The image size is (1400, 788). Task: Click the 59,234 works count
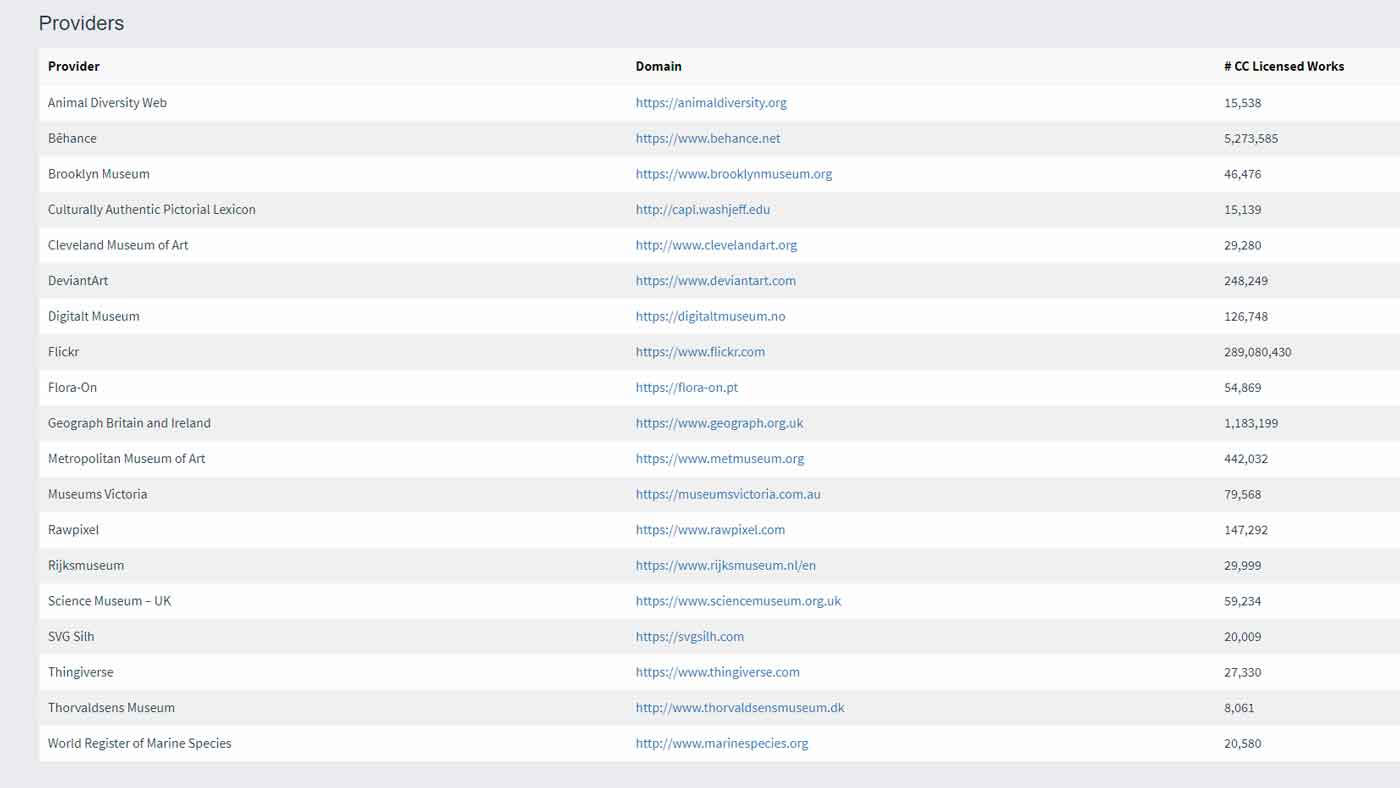pyautogui.click(x=1243, y=601)
